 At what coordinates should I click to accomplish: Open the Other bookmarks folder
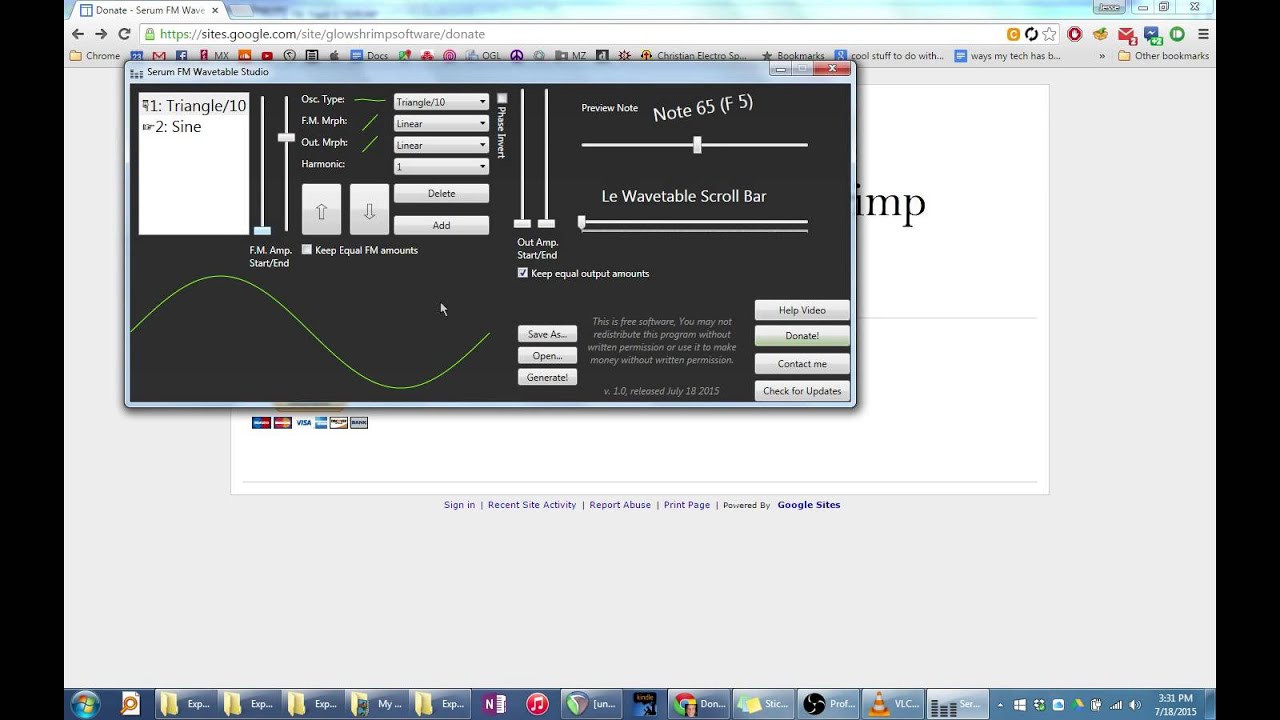tap(1163, 56)
